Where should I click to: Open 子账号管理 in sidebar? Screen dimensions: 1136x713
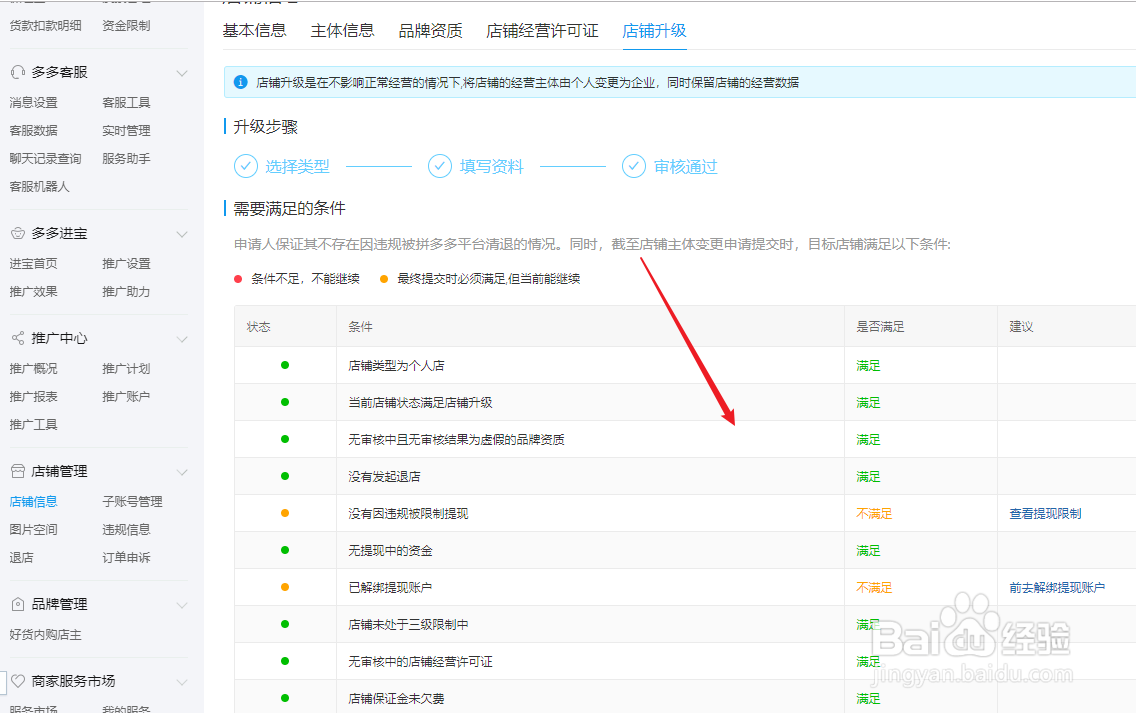coord(133,501)
